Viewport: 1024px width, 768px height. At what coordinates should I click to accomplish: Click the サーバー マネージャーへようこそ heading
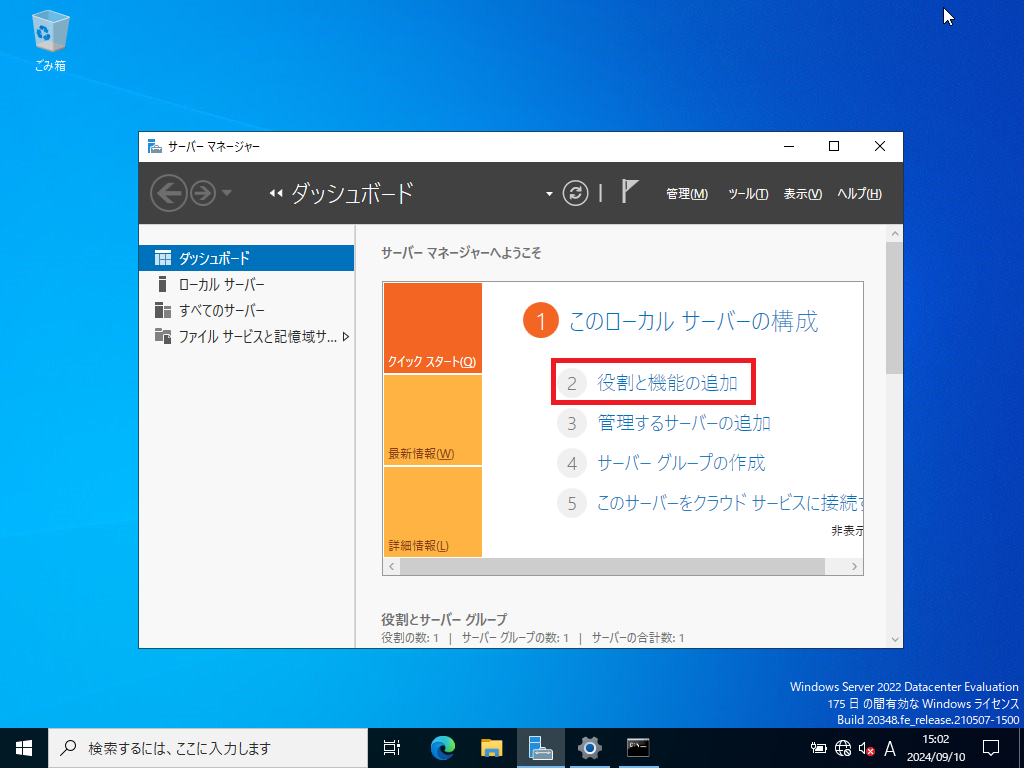[x=461, y=253]
